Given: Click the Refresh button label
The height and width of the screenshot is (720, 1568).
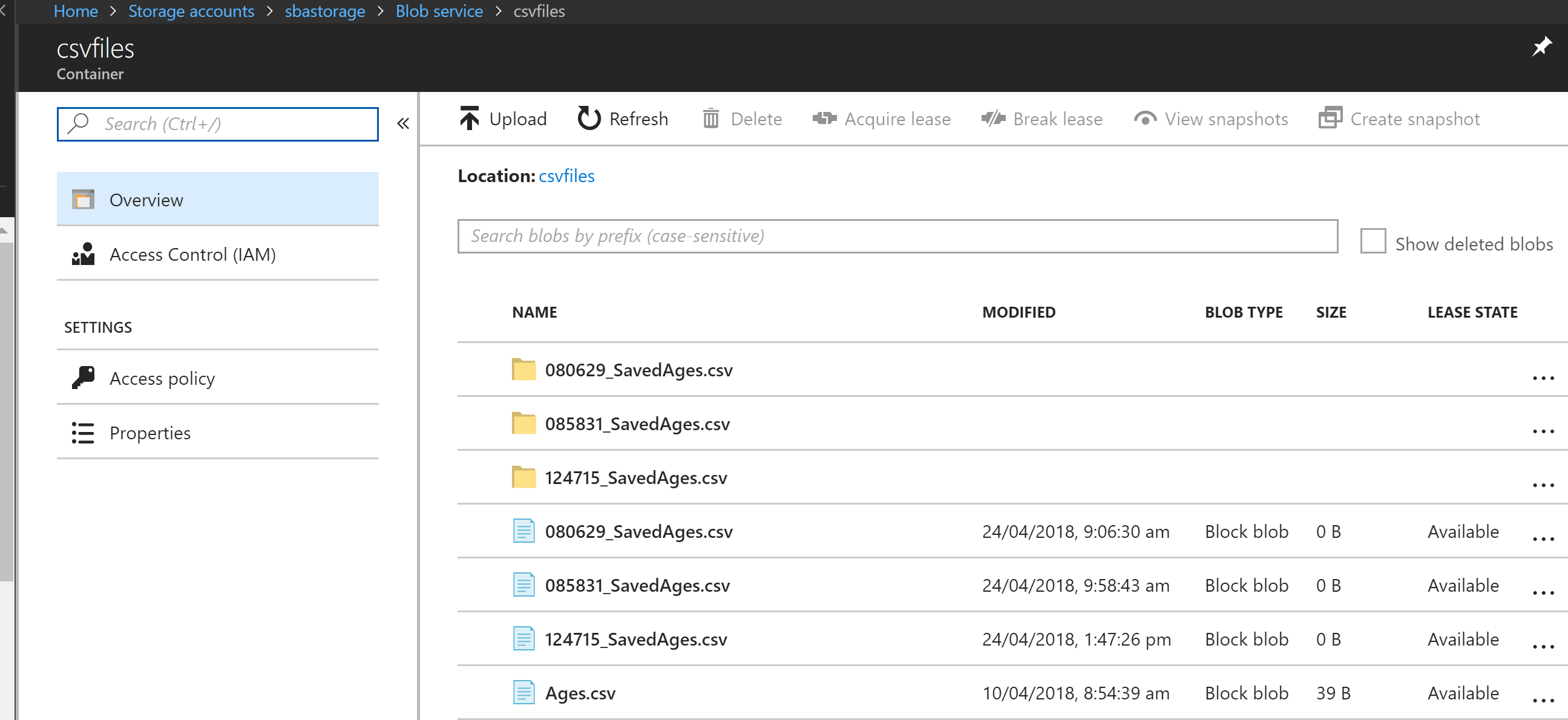Looking at the screenshot, I should pos(638,119).
